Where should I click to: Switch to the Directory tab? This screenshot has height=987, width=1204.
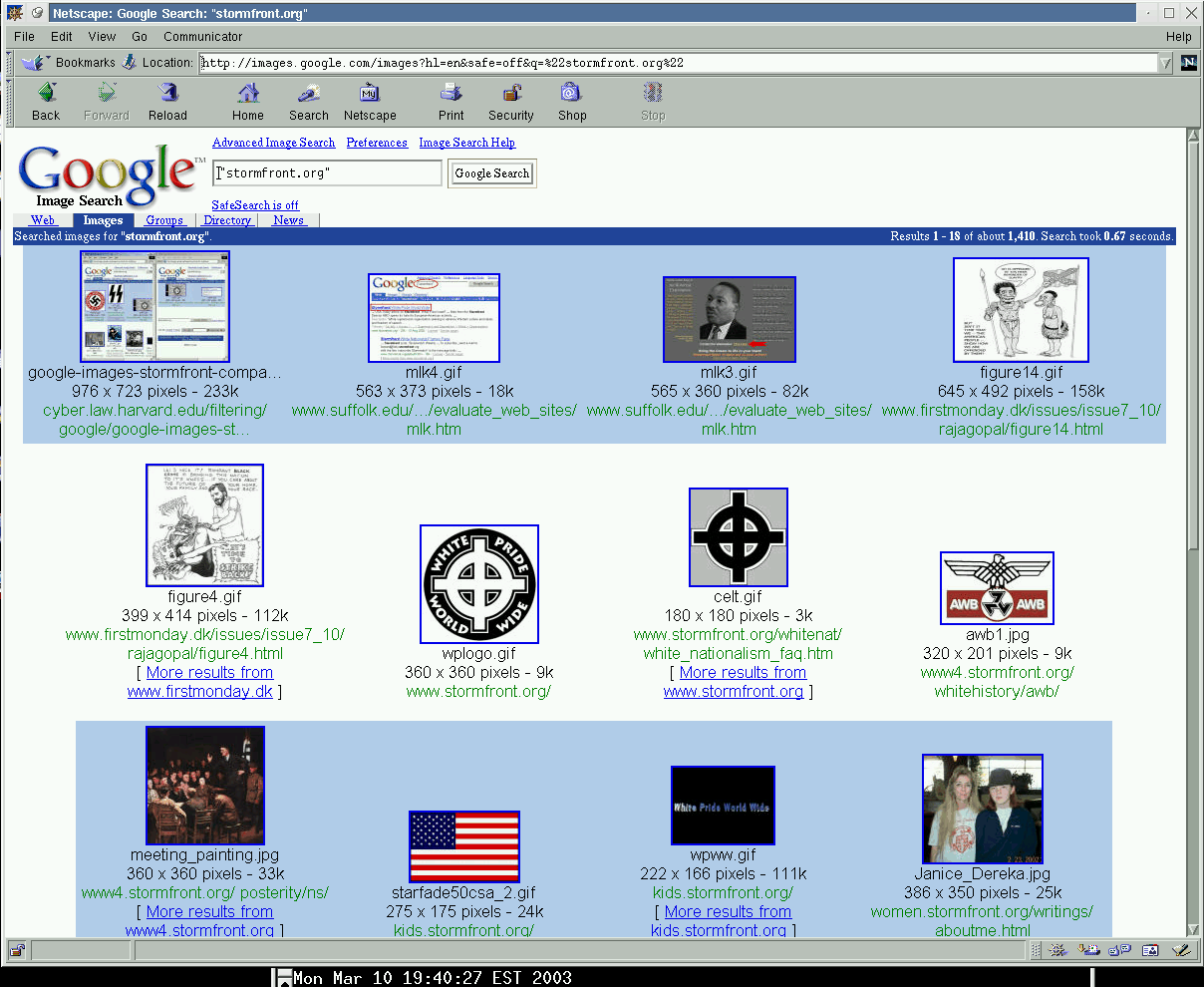pos(227,220)
